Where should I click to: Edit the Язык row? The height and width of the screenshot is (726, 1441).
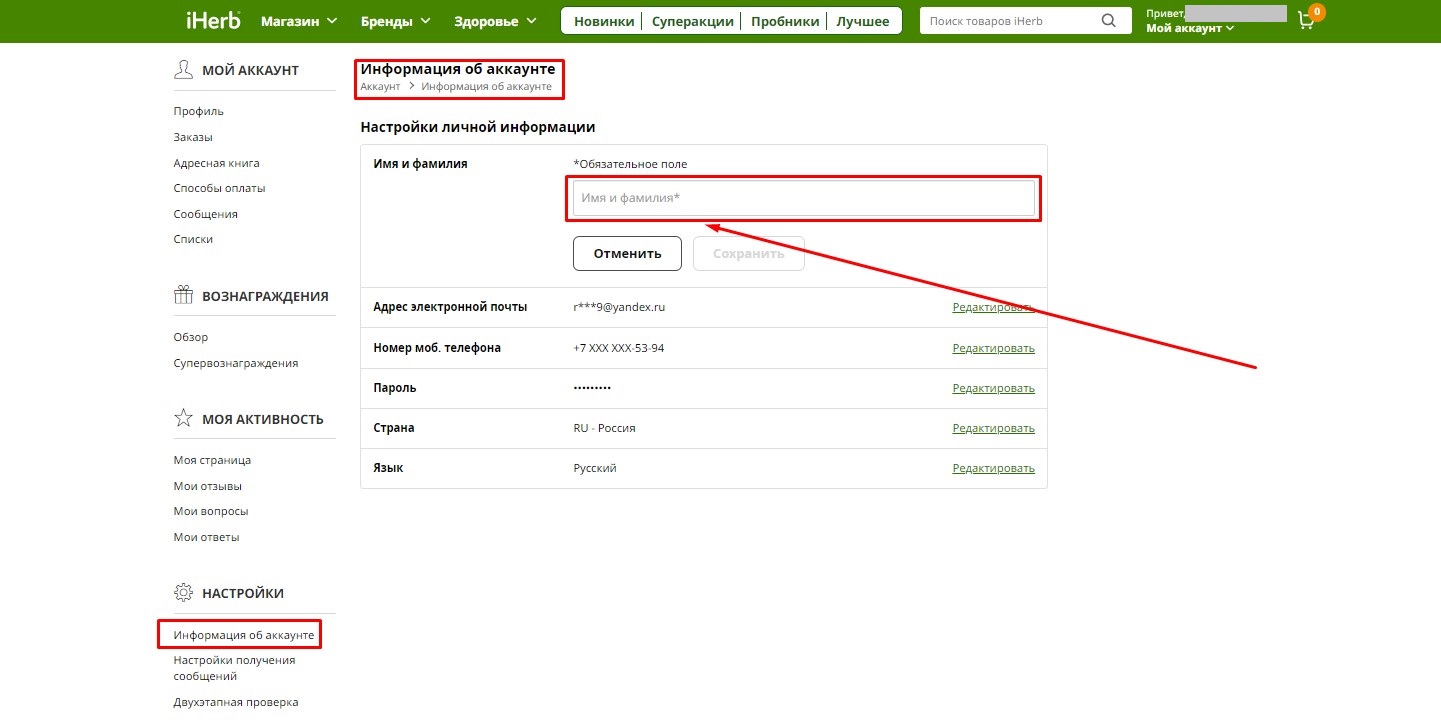coord(993,468)
